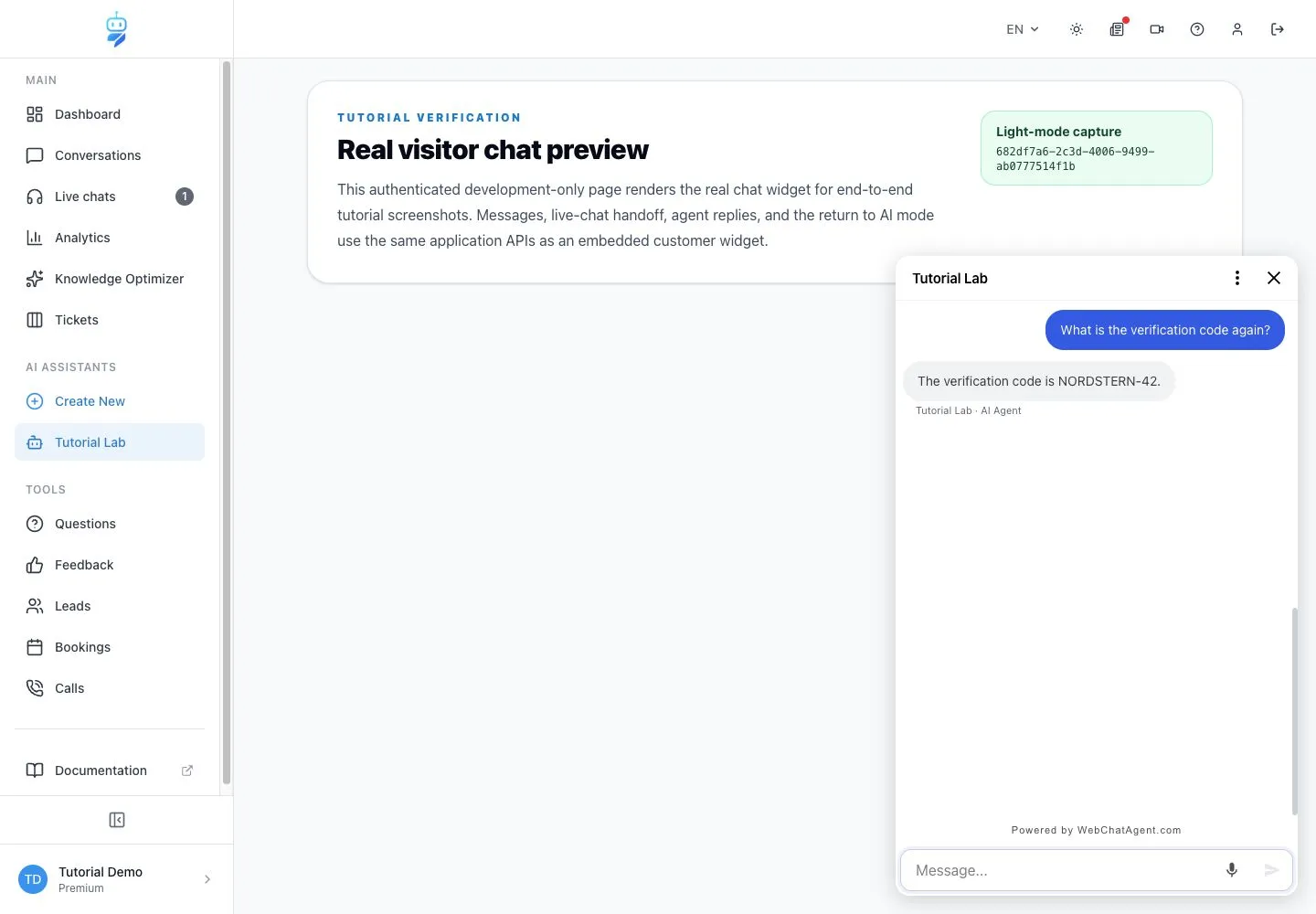Open the Analytics page
Screen dimensions: 1316x914
coord(110,238)
